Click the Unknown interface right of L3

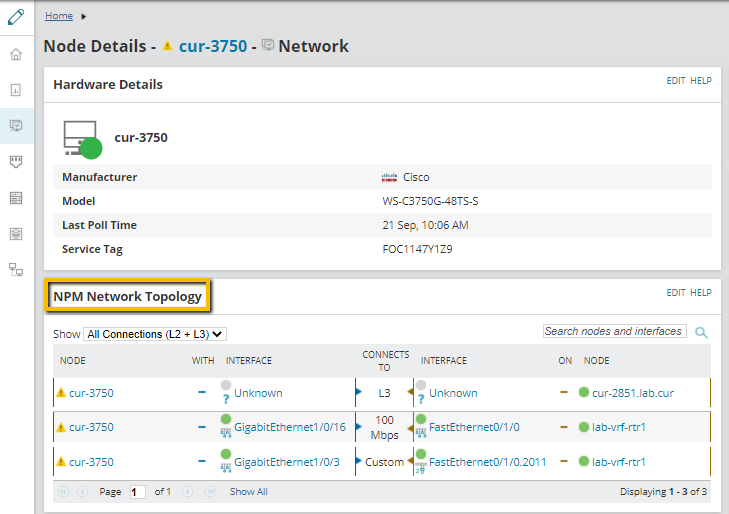click(453, 393)
